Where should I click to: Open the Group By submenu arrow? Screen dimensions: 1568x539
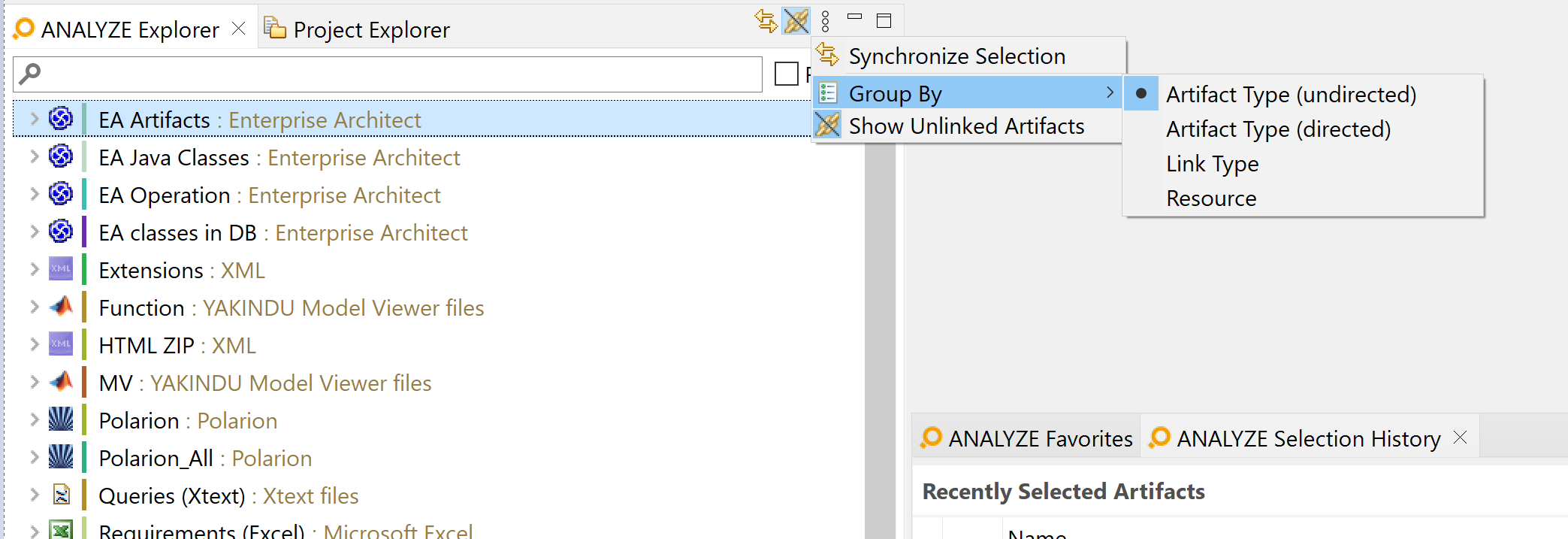(x=1110, y=92)
